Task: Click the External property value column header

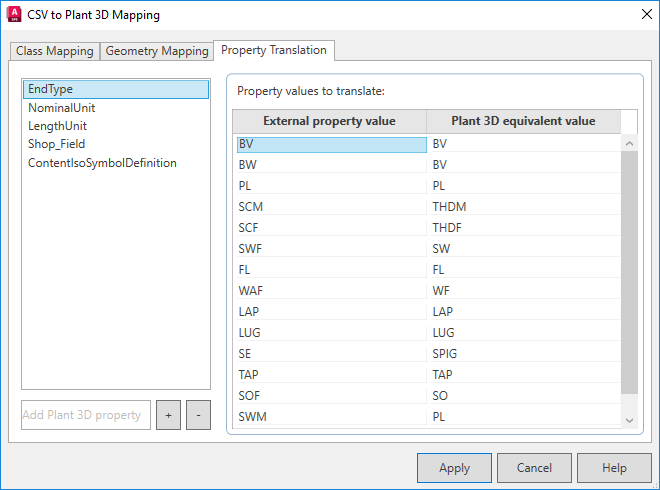Action: point(330,121)
